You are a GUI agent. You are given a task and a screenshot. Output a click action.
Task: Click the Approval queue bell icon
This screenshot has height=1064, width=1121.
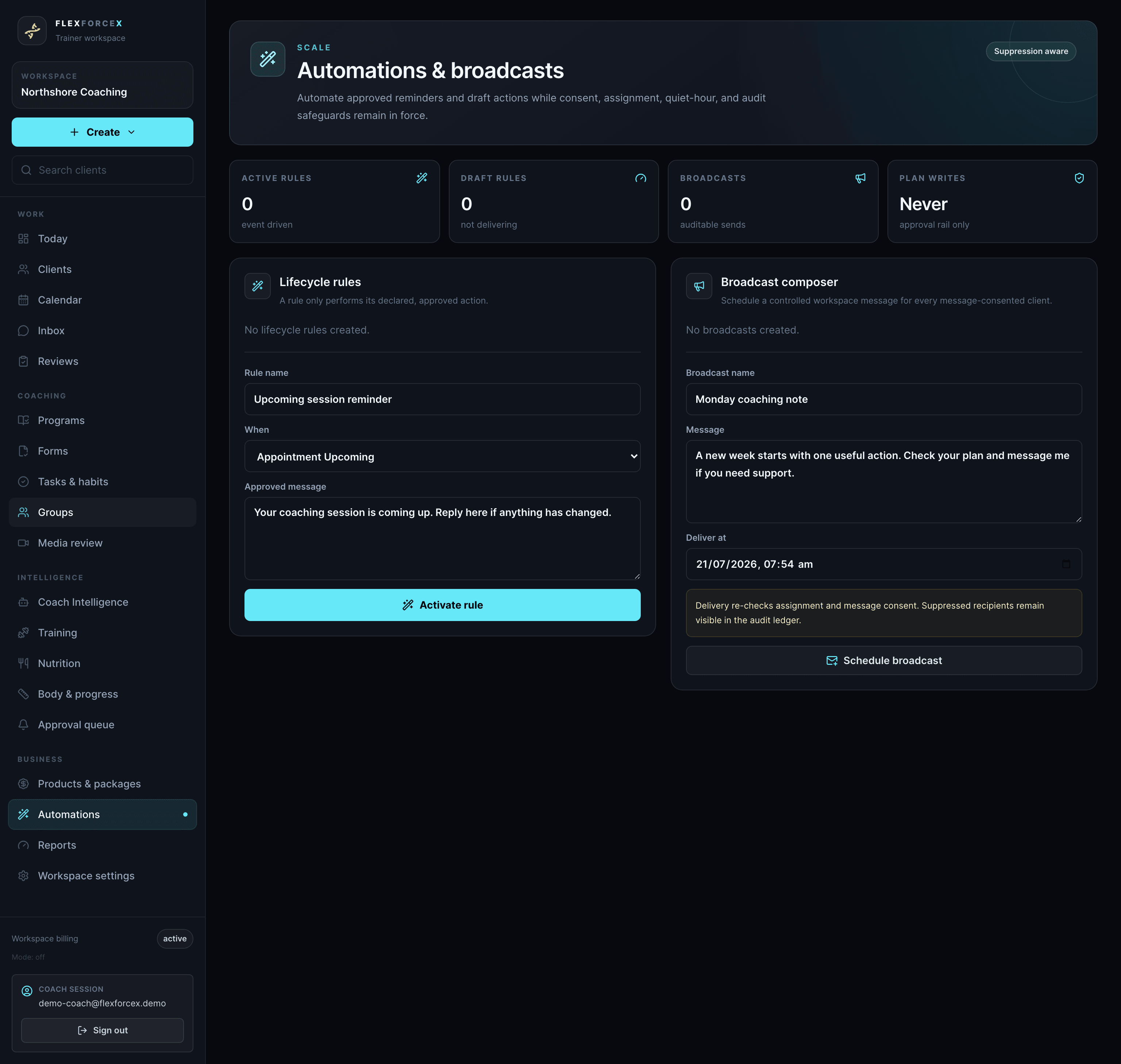click(23, 724)
